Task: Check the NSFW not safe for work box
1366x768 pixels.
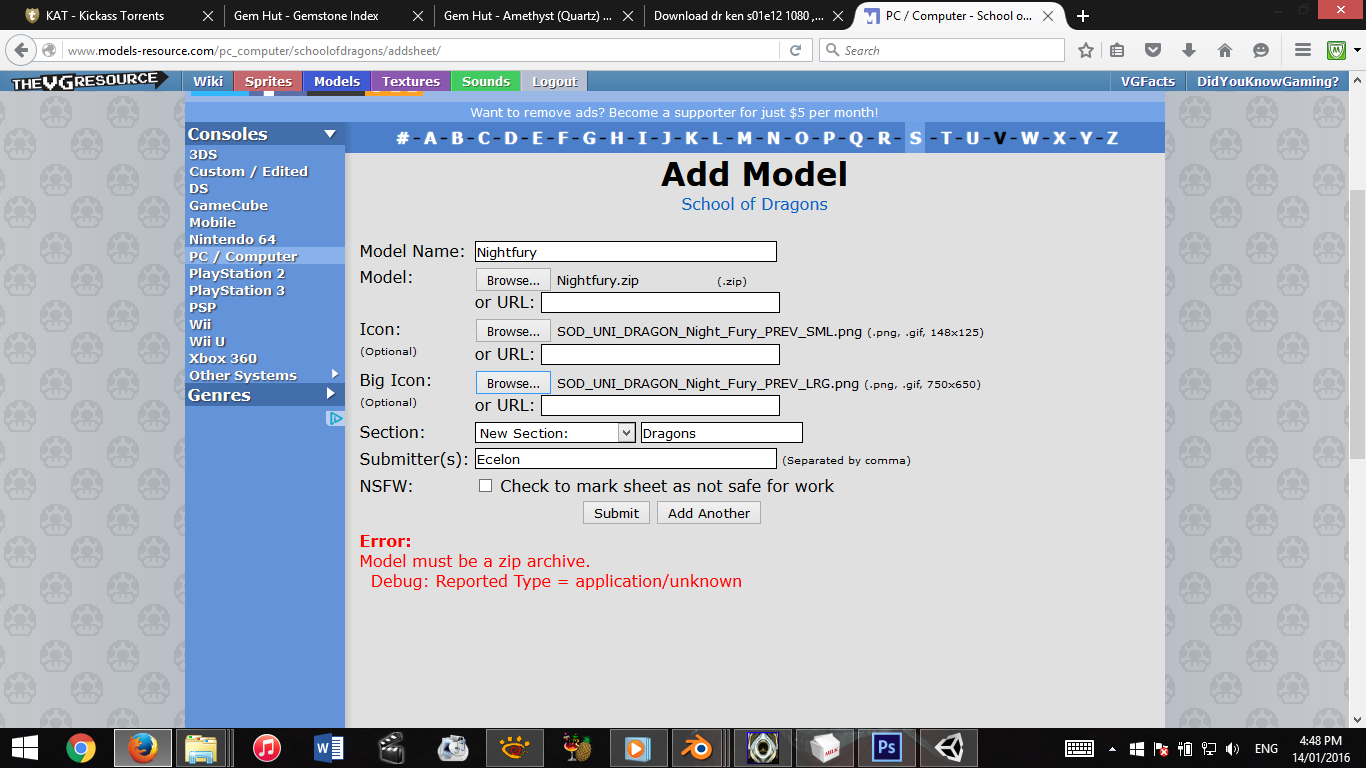Action: (x=485, y=486)
